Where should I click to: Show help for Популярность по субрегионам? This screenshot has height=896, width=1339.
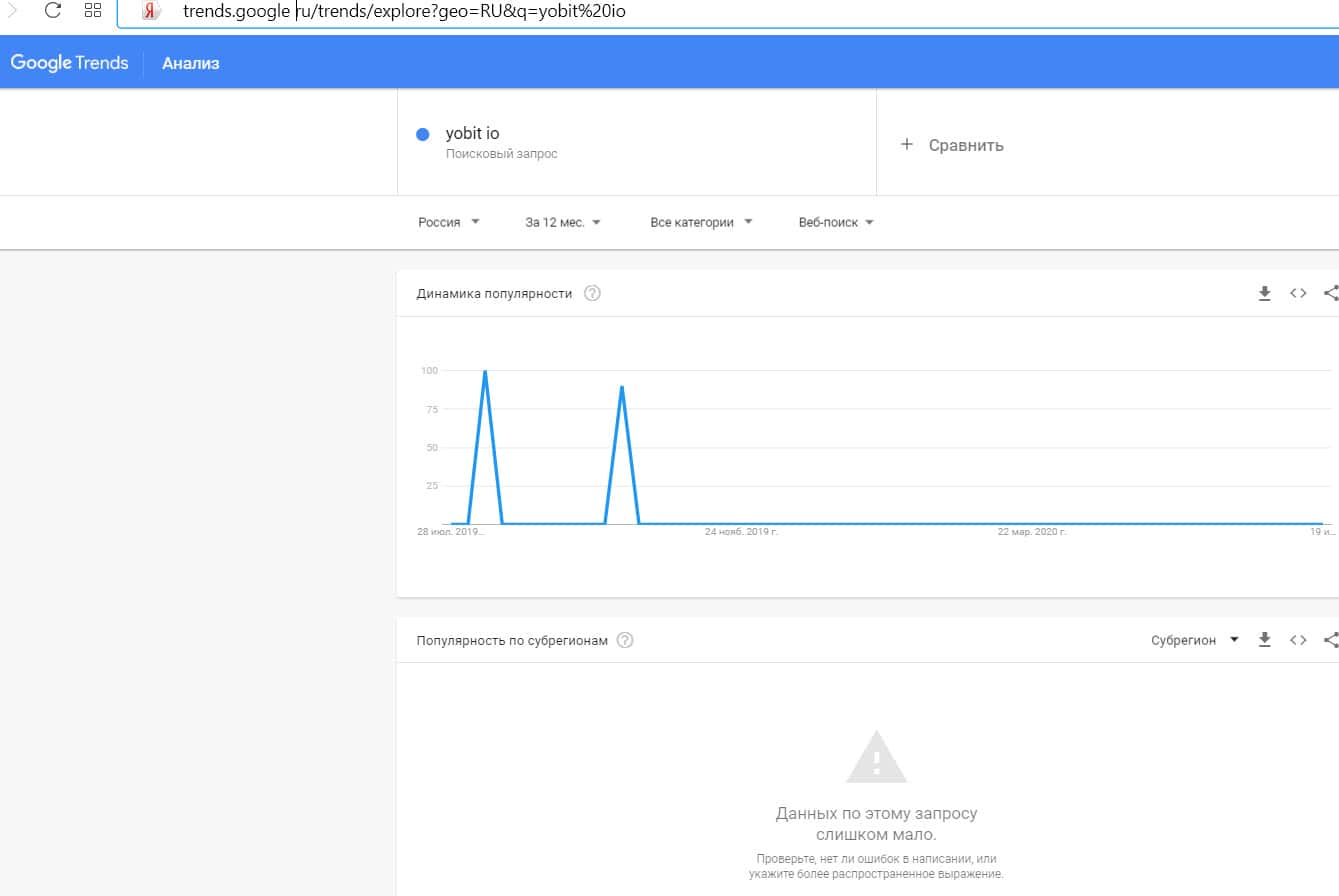pyautogui.click(x=625, y=640)
